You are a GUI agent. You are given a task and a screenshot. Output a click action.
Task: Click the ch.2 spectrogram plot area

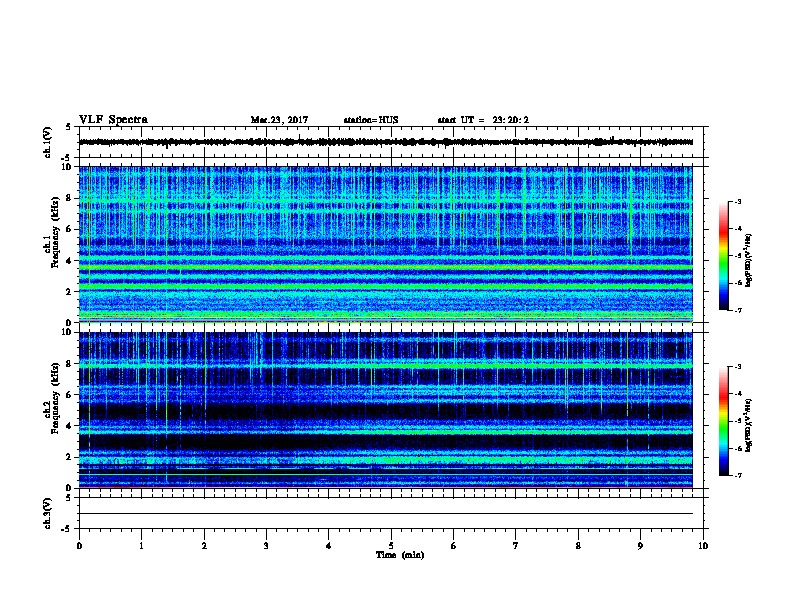pos(386,410)
